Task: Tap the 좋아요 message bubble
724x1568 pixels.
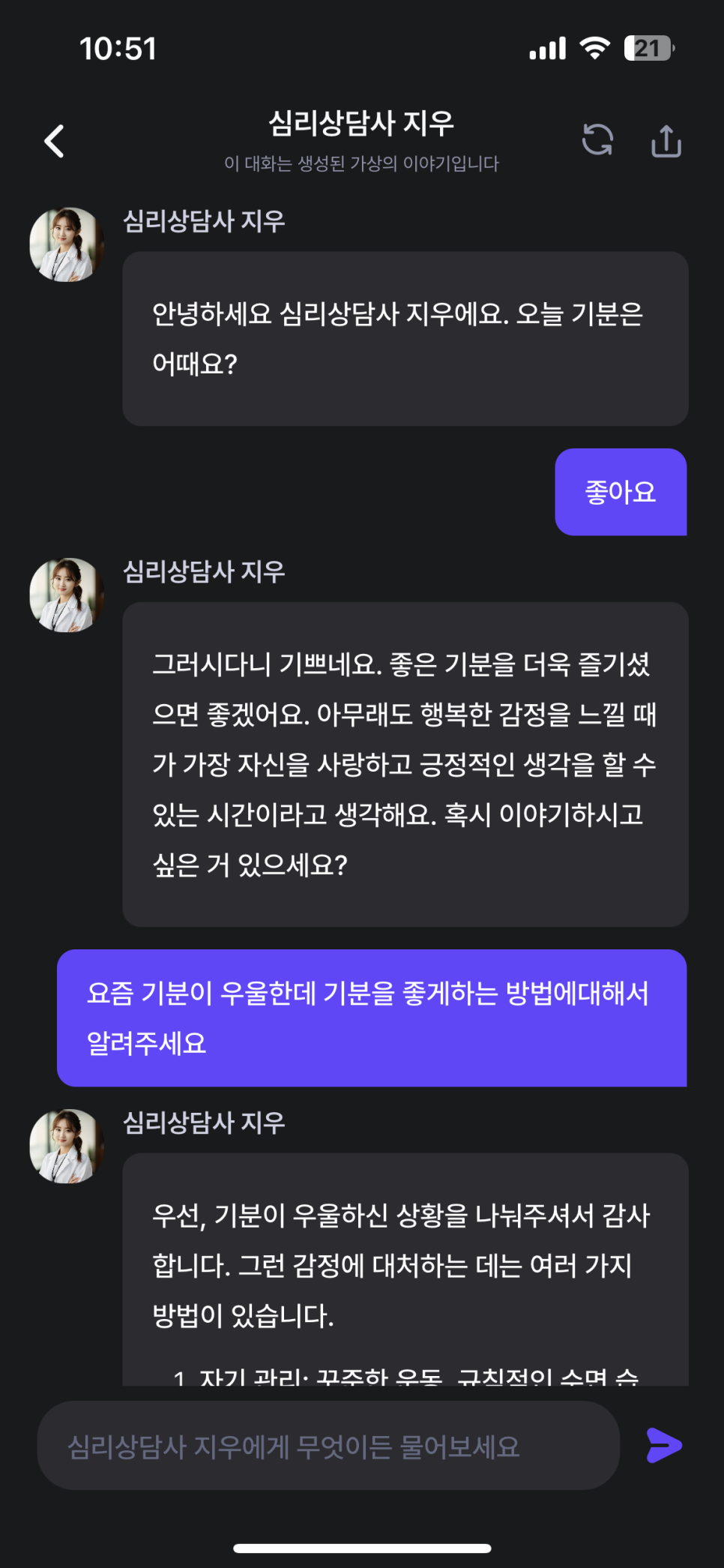Action: (620, 492)
